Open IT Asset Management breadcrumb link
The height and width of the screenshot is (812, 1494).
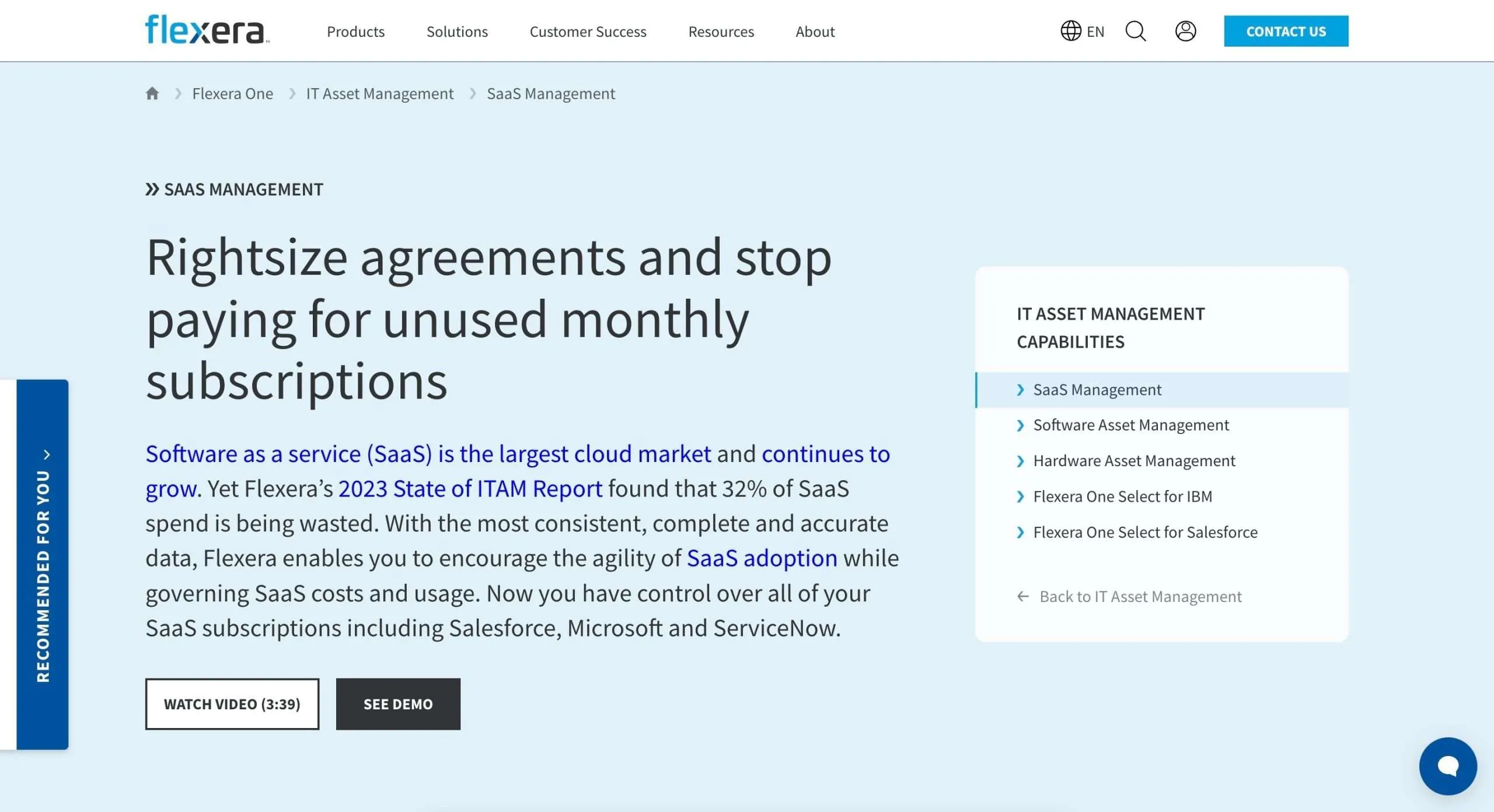point(380,93)
